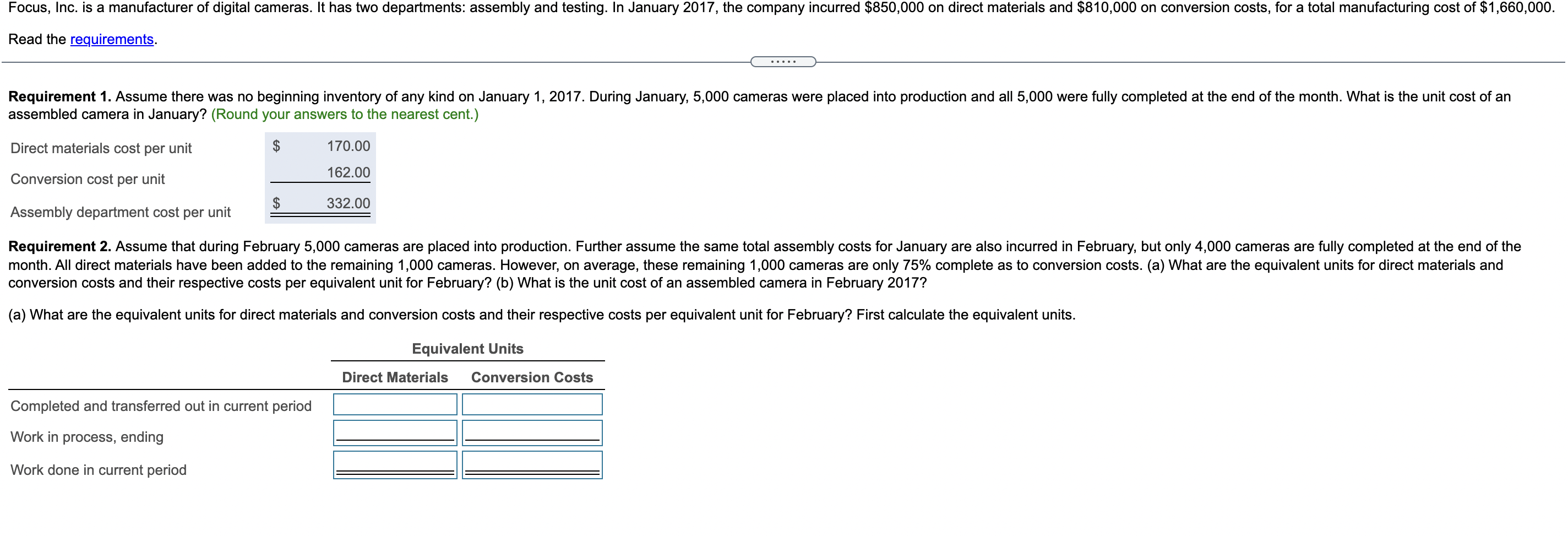Click the 'Work done in current period' label

pyautogui.click(x=99, y=470)
